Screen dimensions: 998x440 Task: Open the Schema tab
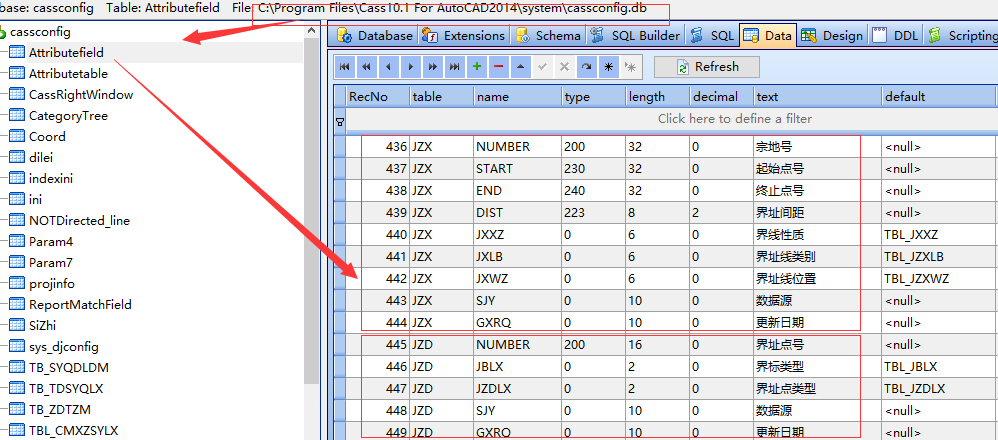[x=549, y=36]
